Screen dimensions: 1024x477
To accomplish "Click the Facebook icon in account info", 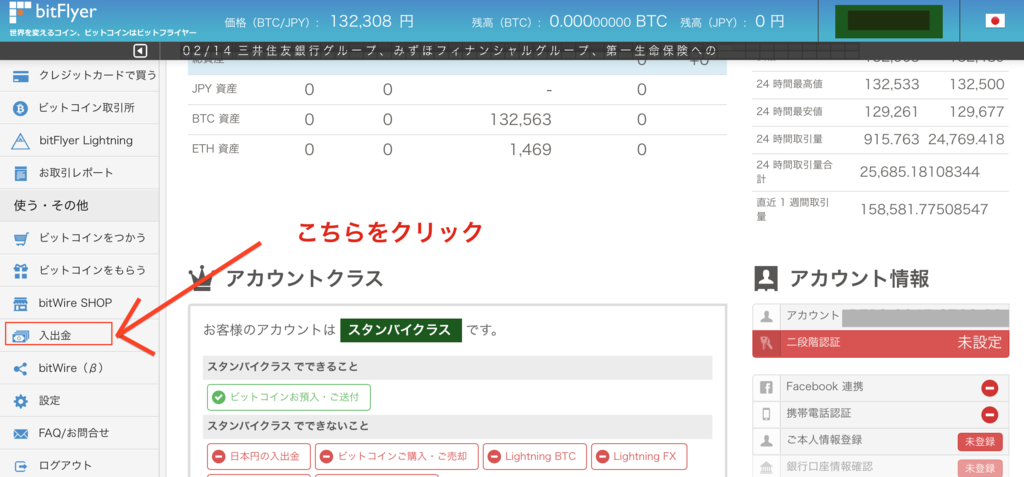I will coord(767,387).
